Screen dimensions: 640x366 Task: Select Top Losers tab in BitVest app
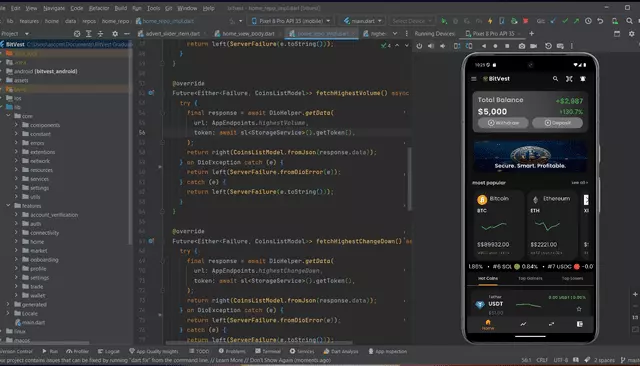572,278
